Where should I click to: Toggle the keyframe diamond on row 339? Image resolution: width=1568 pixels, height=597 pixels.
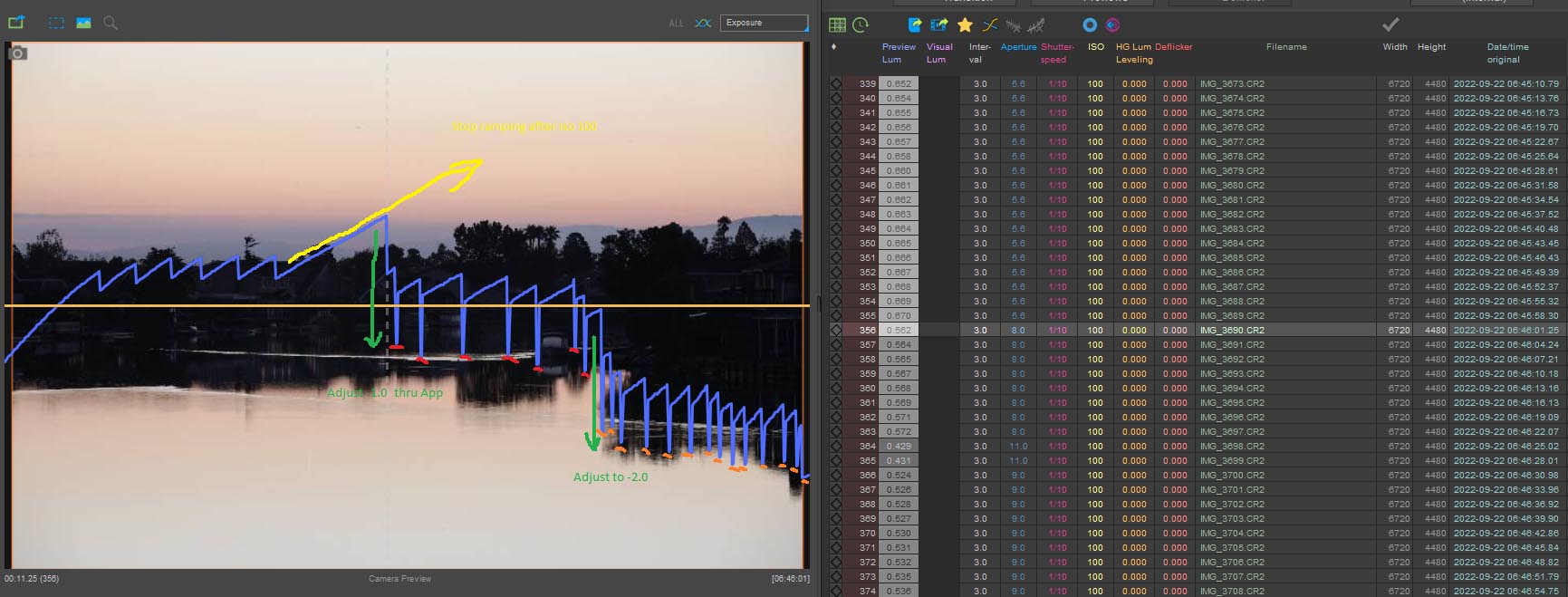pyautogui.click(x=835, y=84)
